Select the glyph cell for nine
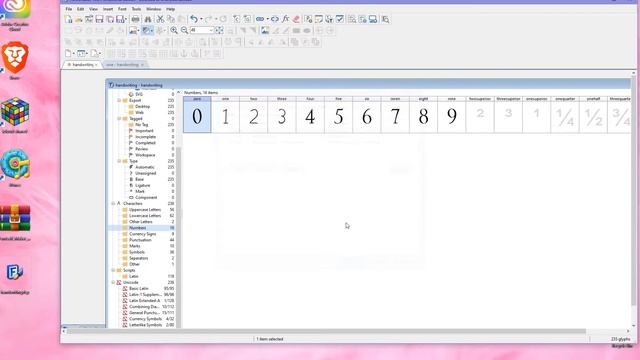Image resolution: width=640 pixels, height=360 pixels. (x=451, y=115)
